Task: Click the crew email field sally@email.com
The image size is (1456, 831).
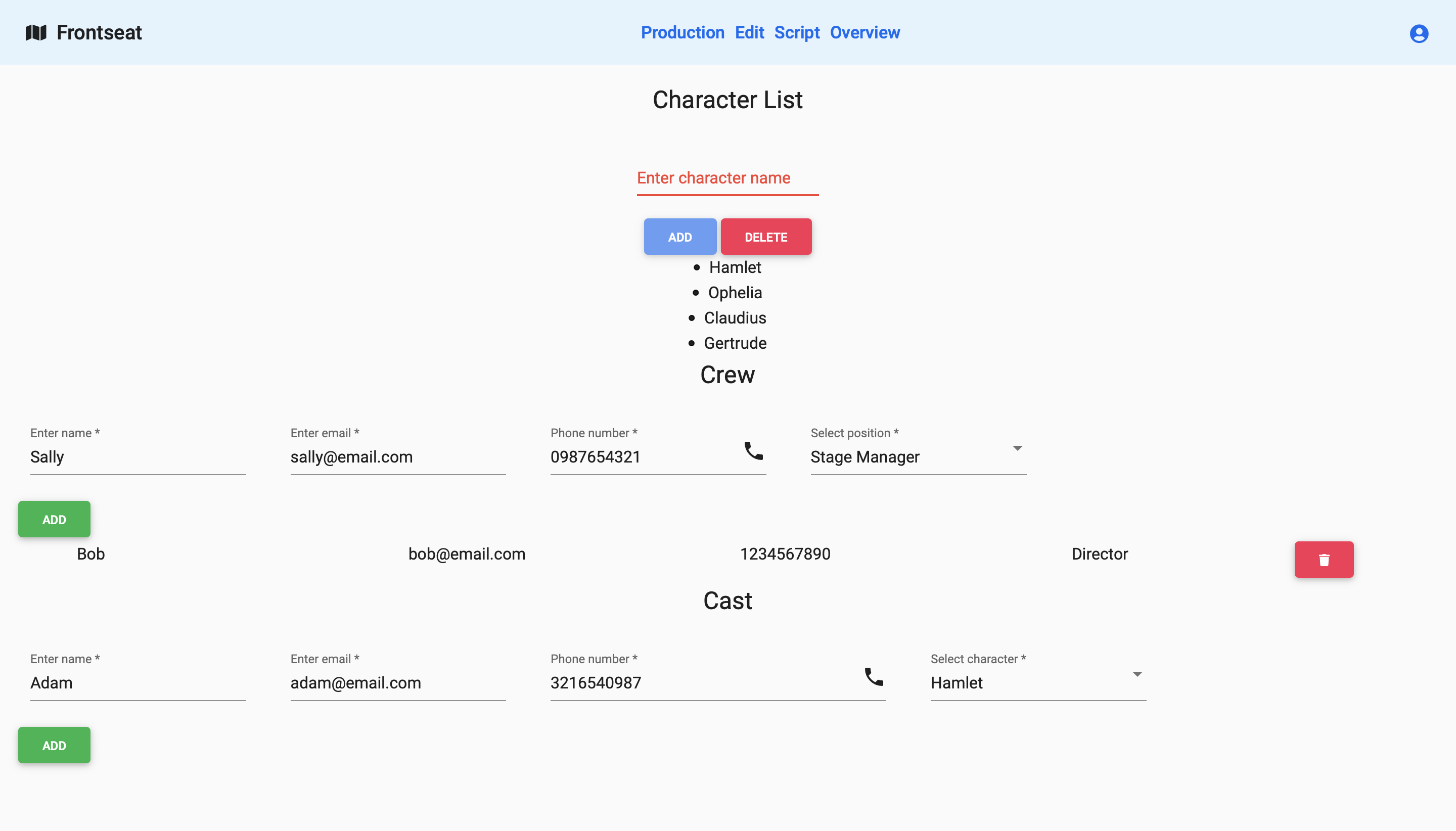Action: click(398, 457)
